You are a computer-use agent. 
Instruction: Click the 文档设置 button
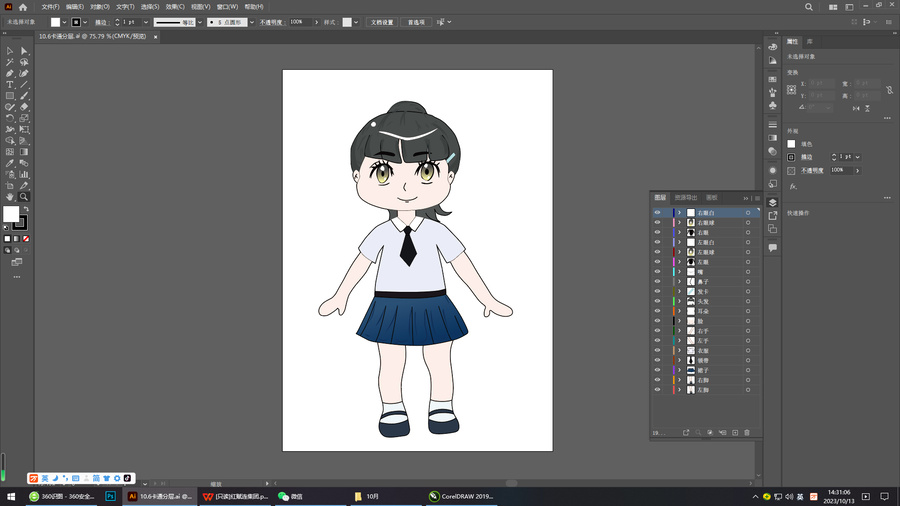[382, 22]
